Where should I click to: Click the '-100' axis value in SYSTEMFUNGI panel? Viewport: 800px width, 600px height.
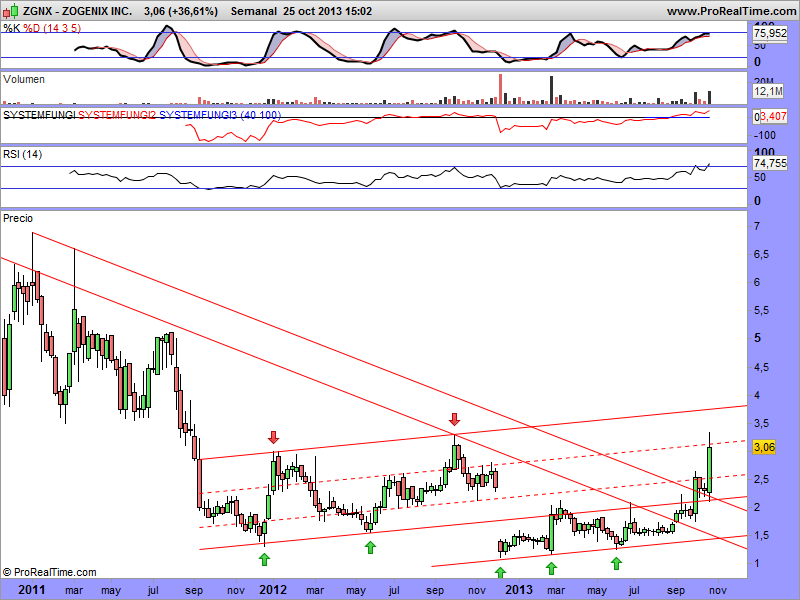pos(764,135)
